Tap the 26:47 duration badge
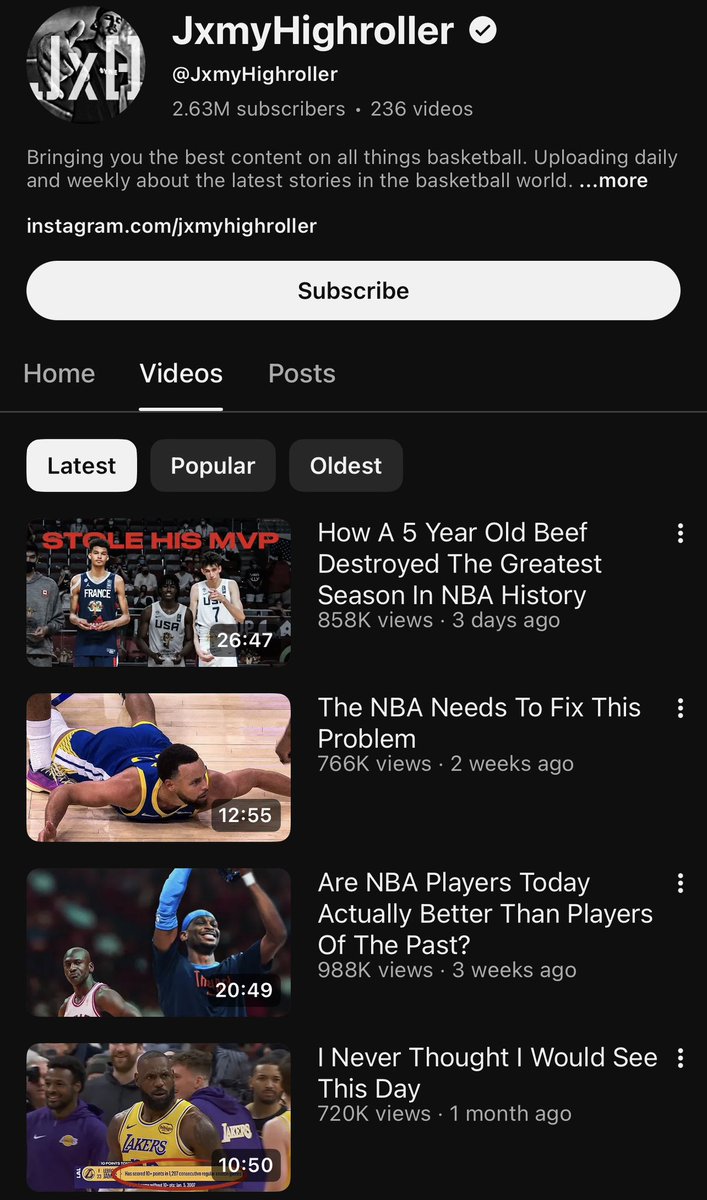The width and height of the screenshot is (707, 1200). pos(245,640)
